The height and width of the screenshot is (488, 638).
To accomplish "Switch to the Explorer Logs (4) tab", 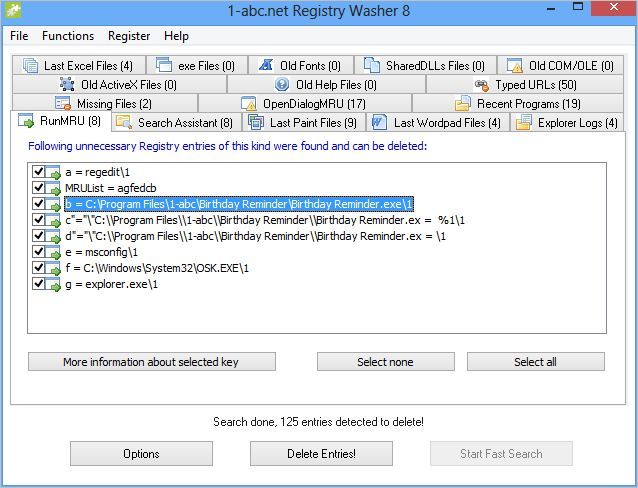I will (x=567, y=122).
